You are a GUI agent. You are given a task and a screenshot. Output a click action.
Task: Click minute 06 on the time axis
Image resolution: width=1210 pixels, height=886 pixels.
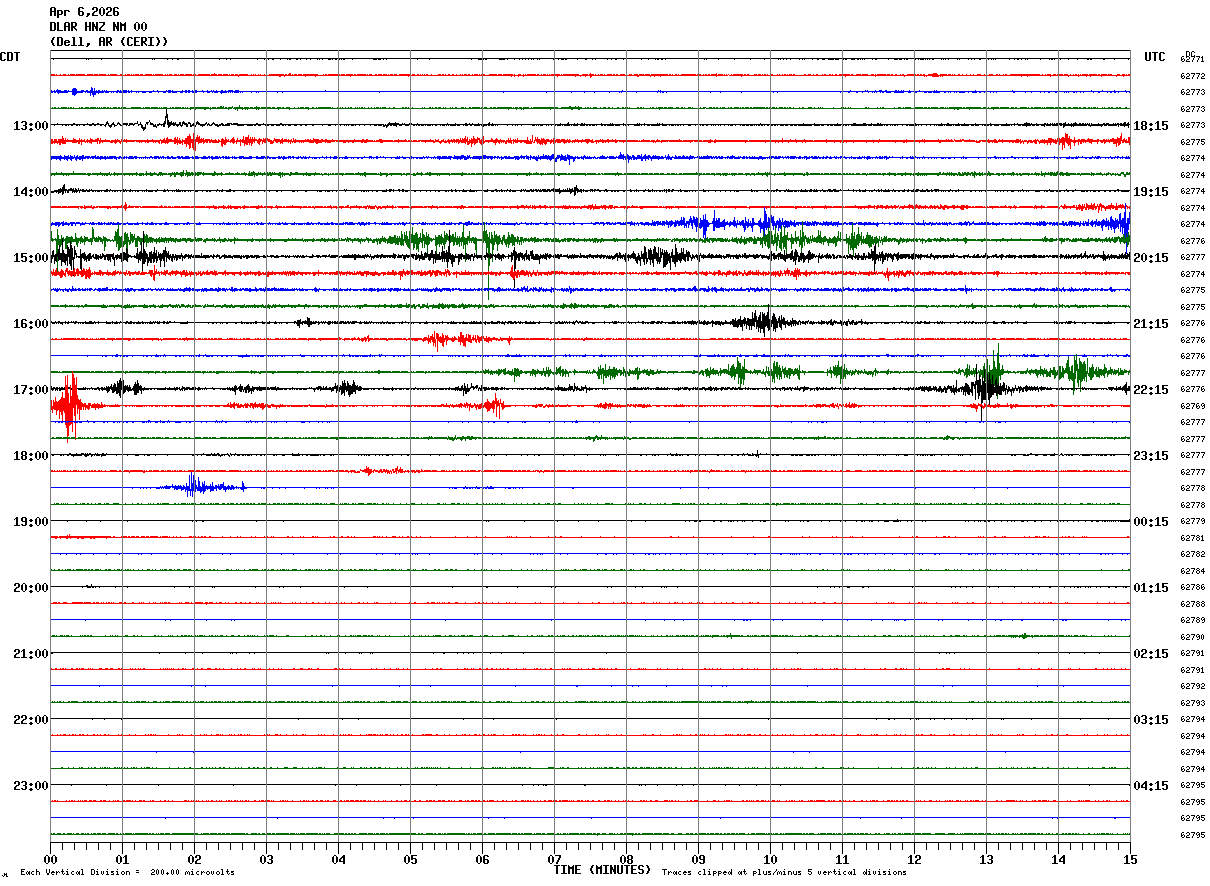[x=483, y=859]
